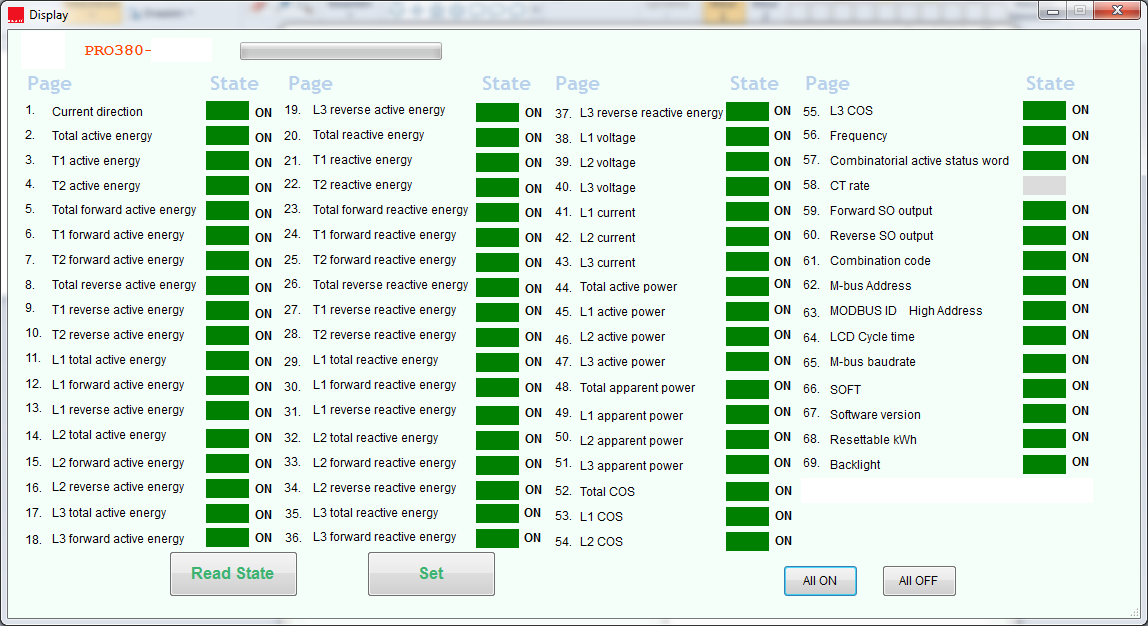Toggle the Total reactive energy state box
Screen dimensions: 1148x626
497,137
